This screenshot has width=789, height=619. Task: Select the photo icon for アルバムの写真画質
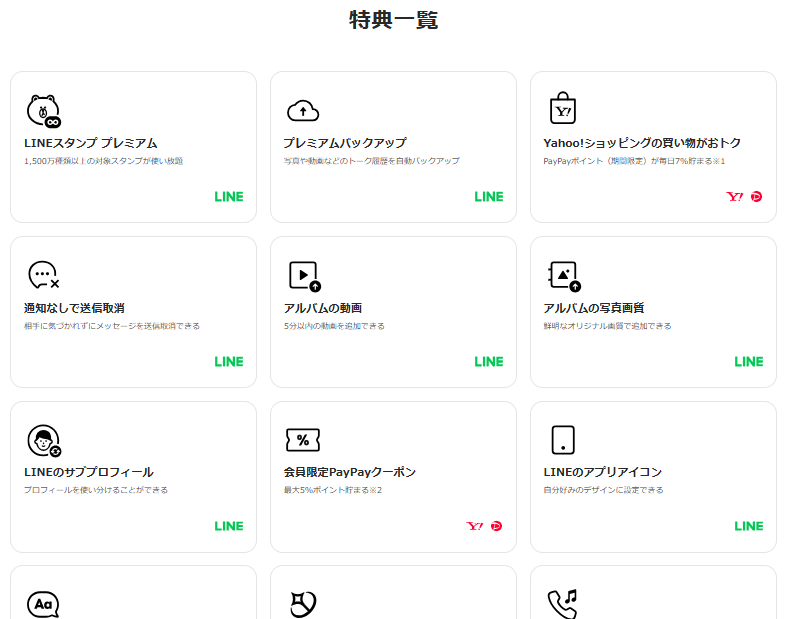coord(563,275)
